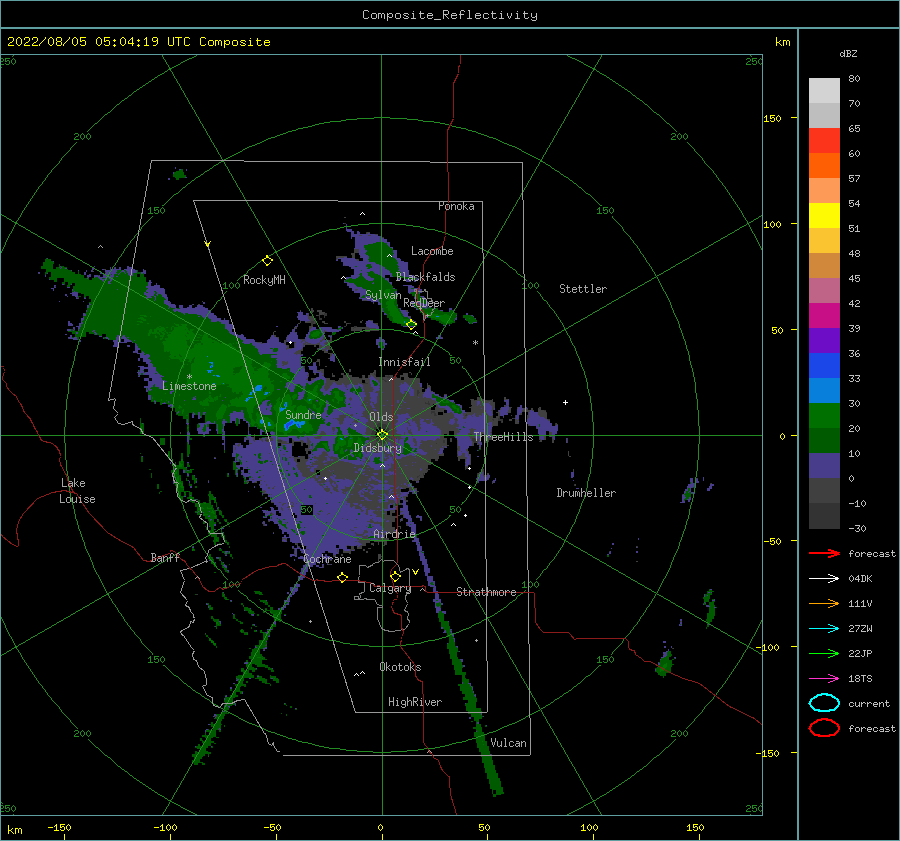The image size is (900, 841).
Task: Click the white 04DK arrow in legend
Action: 824,579
